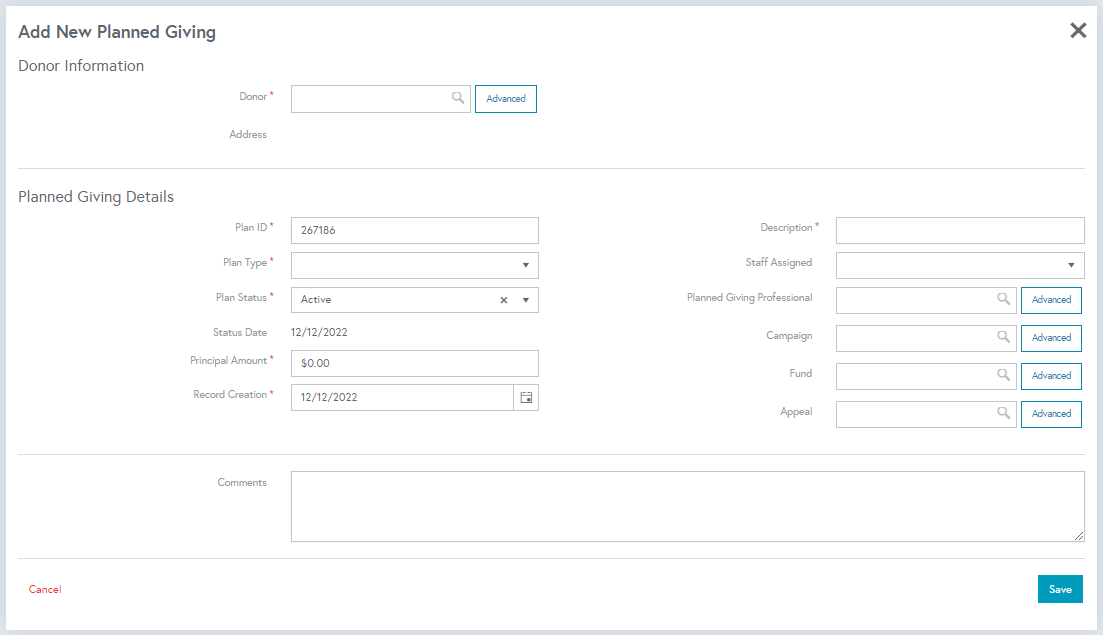Screen dimensions: 1103x635
Task: Click the Record Creation date field
Action: (x=402, y=397)
